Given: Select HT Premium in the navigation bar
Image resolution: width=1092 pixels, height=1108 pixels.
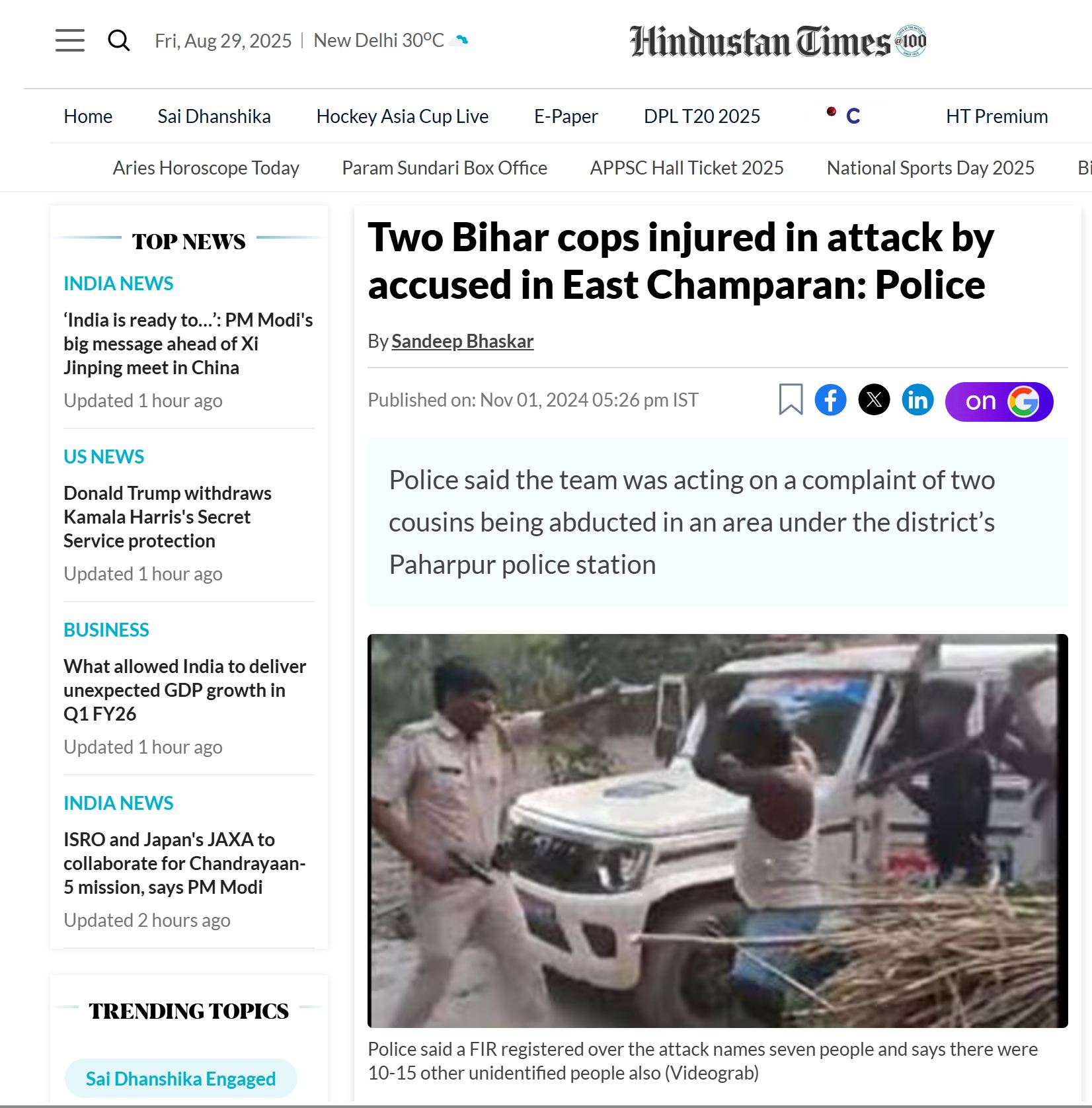Looking at the screenshot, I should (x=997, y=116).
